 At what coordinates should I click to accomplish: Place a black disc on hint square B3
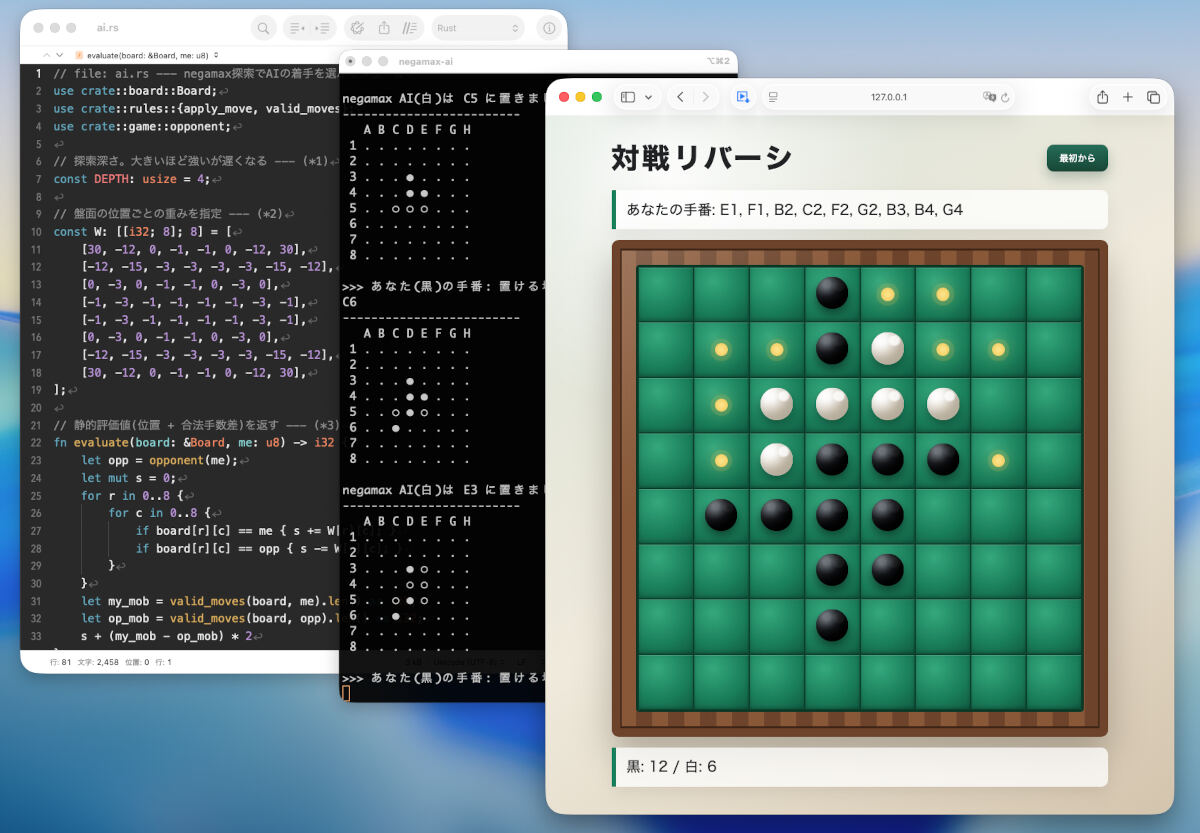(720, 405)
